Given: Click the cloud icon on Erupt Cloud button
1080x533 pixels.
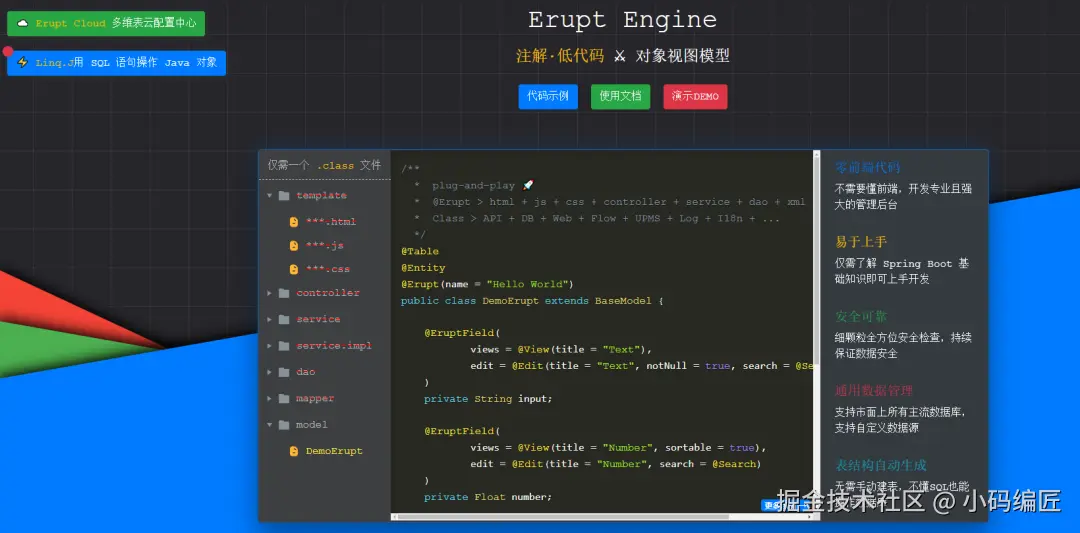Looking at the screenshot, I should pyautogui.click(x=23, y=23).
